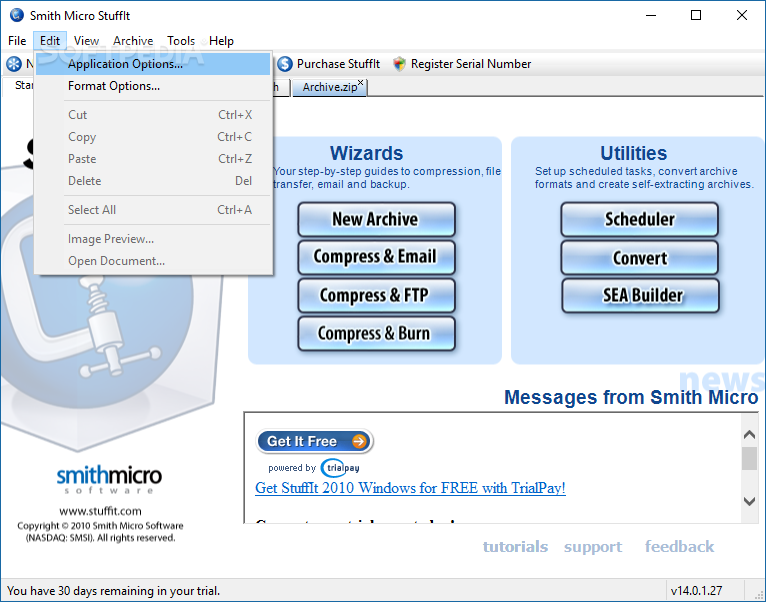The image size is (766, 602).
Task: Close the open Edit menu
Action: (50, 41)
